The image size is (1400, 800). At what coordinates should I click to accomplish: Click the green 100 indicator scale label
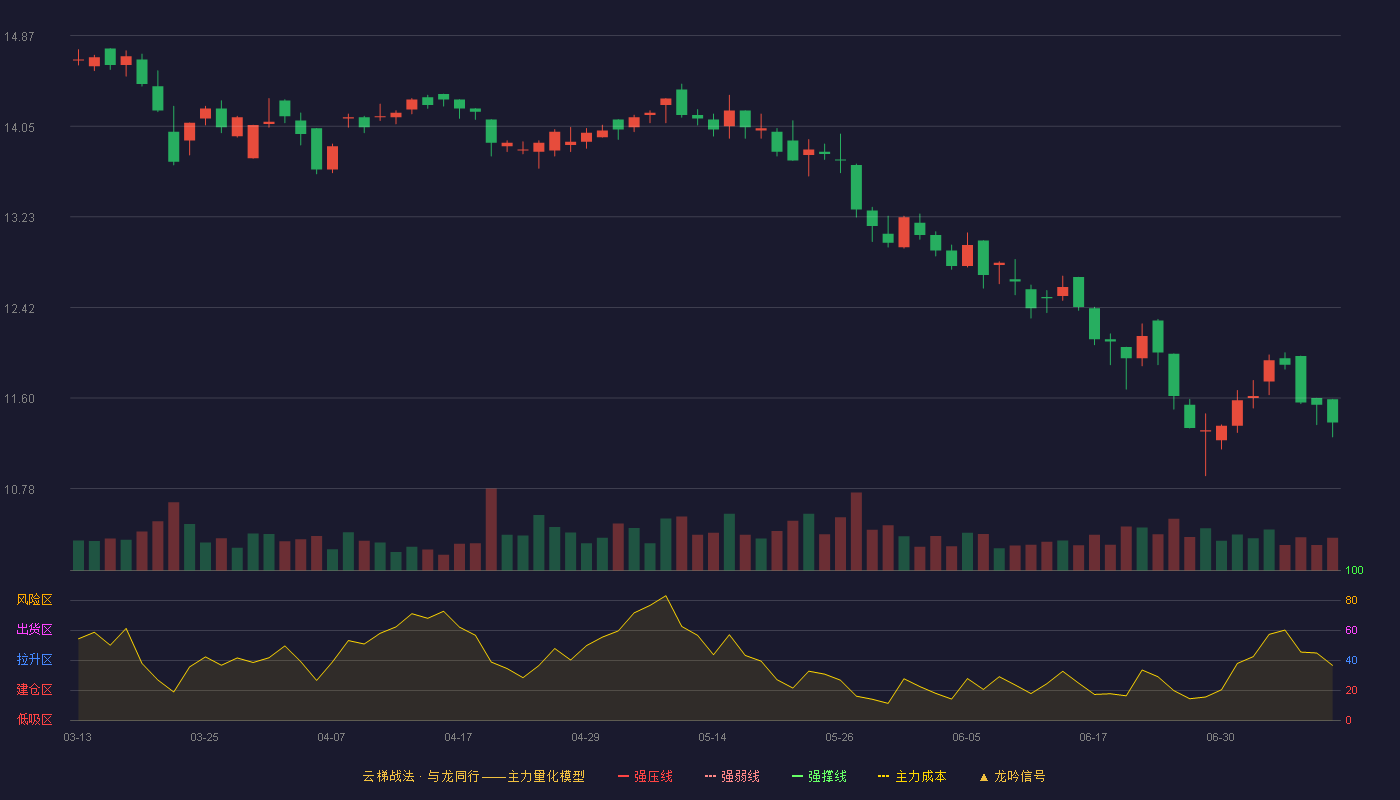tap(1354, 571)
